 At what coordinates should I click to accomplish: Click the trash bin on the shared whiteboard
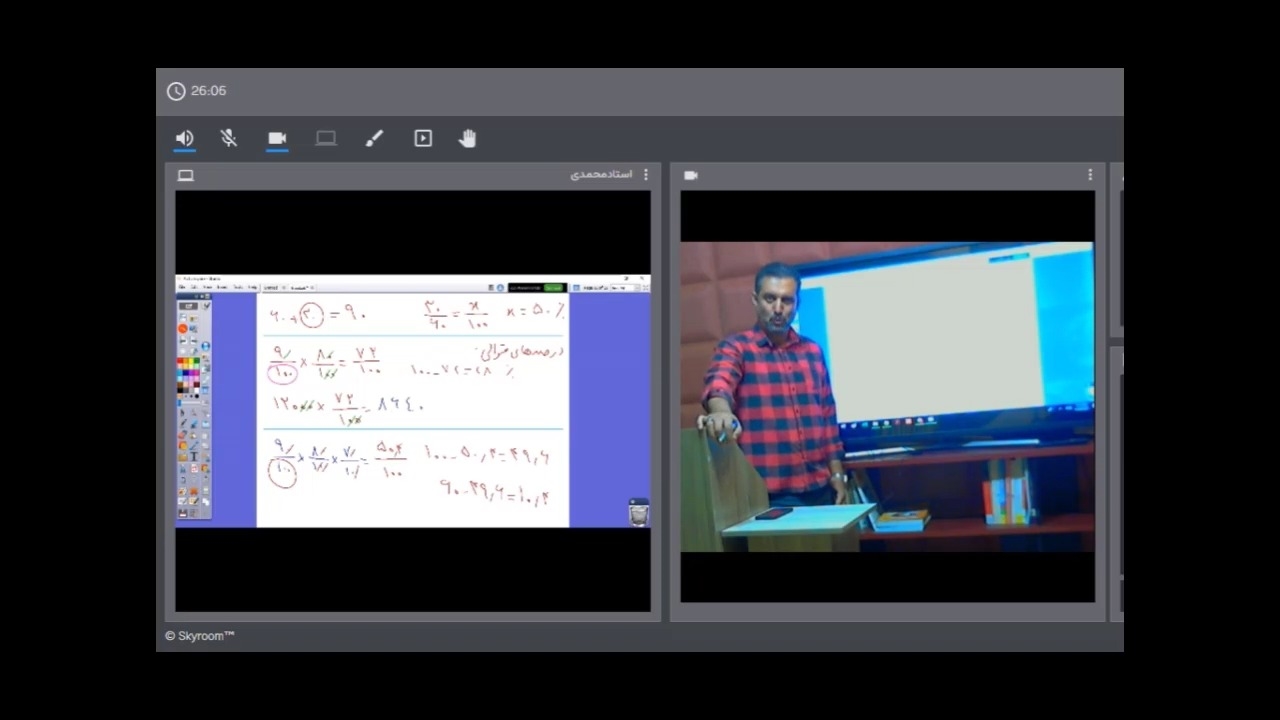[638, 513]
